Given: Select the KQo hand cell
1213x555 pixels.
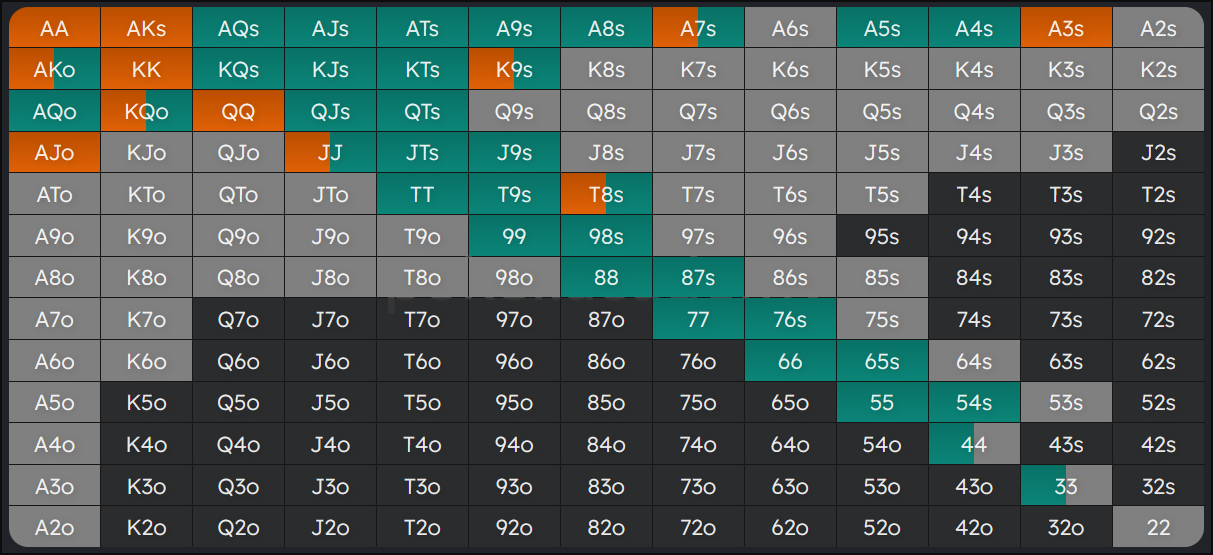Looking at the screenshot, I should coord(147,112).
